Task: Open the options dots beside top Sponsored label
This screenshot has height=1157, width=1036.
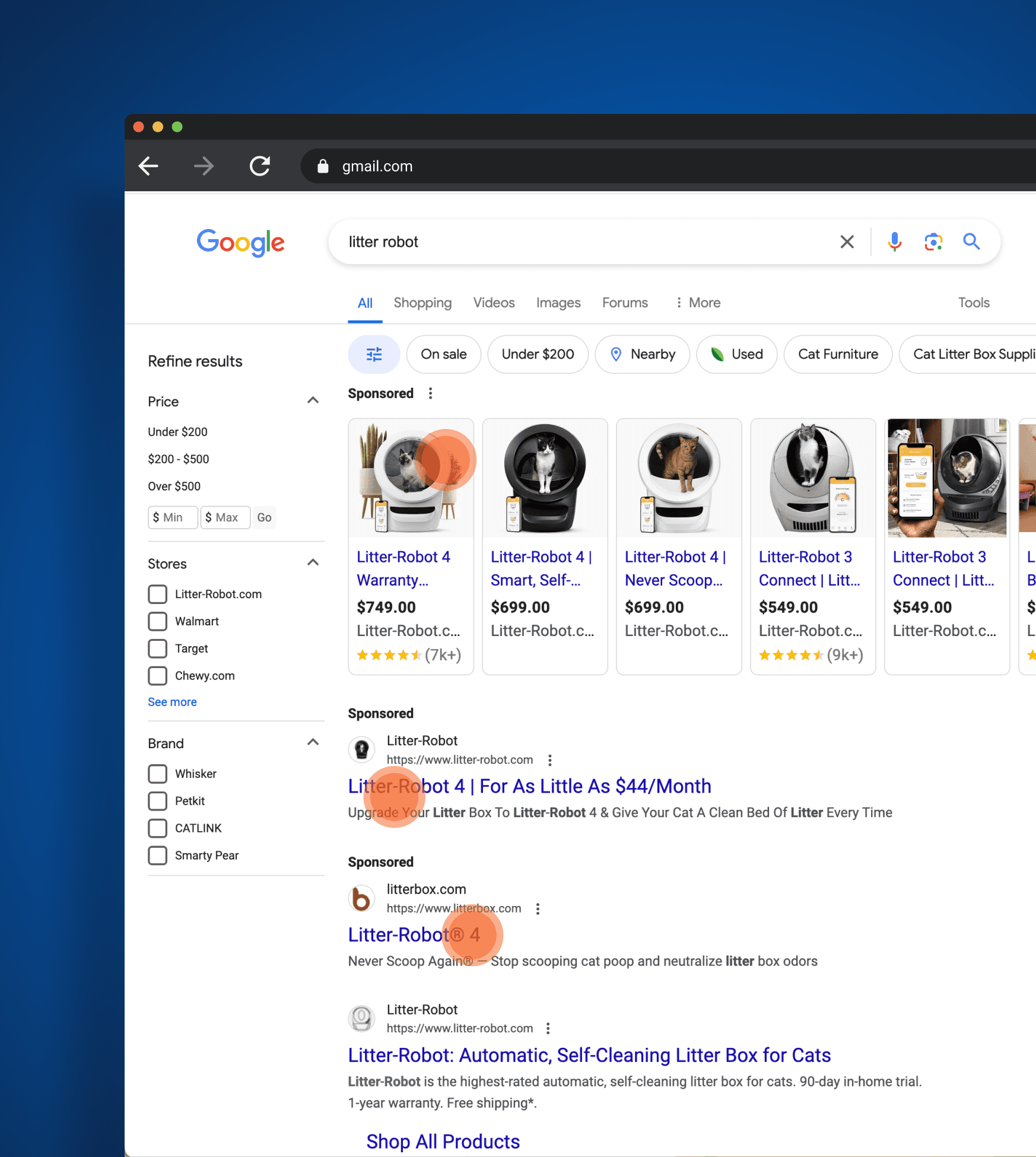Action: 431,393
